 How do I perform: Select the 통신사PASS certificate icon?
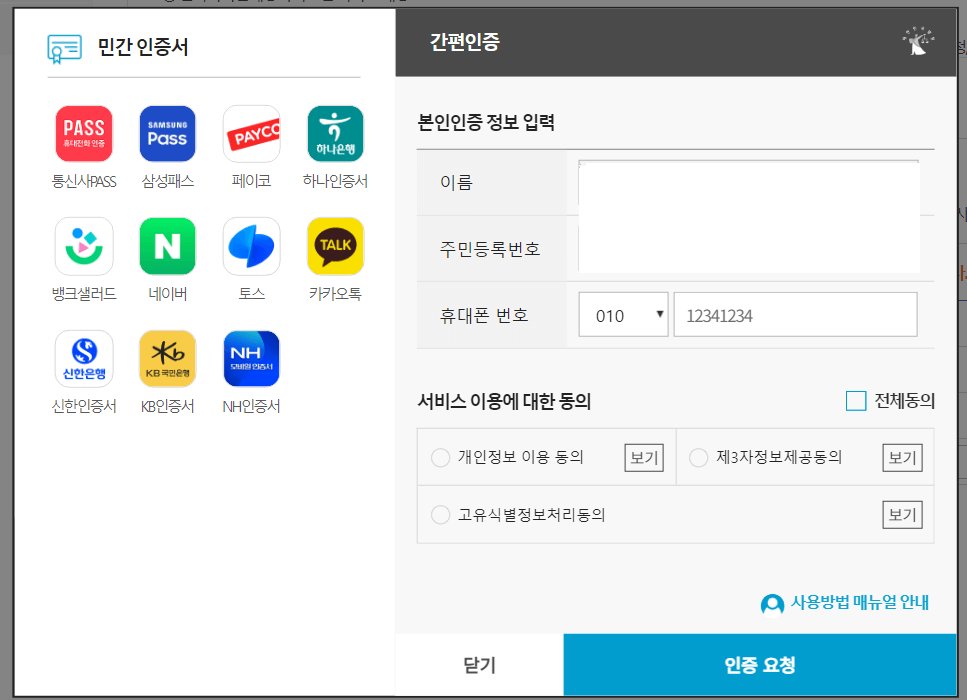coord(84,134)
